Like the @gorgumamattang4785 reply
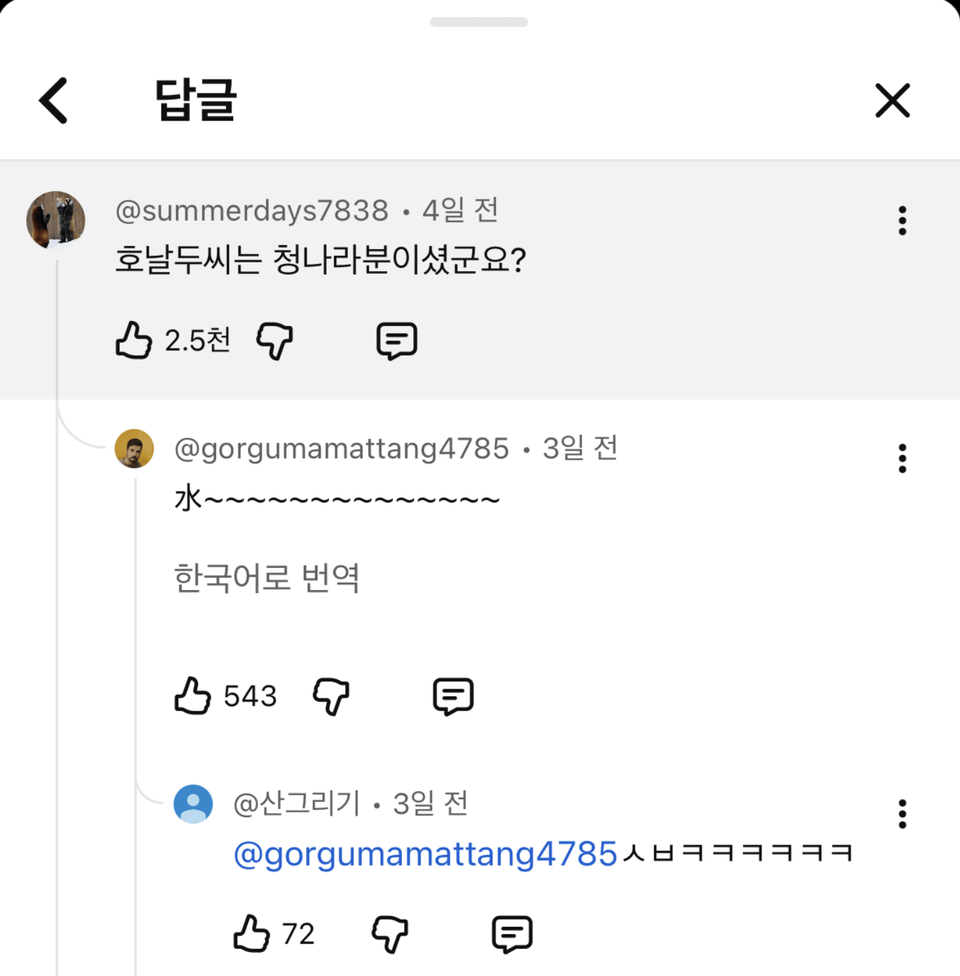The height and width of the screenshot is (976, 960). tap(193, 696)
